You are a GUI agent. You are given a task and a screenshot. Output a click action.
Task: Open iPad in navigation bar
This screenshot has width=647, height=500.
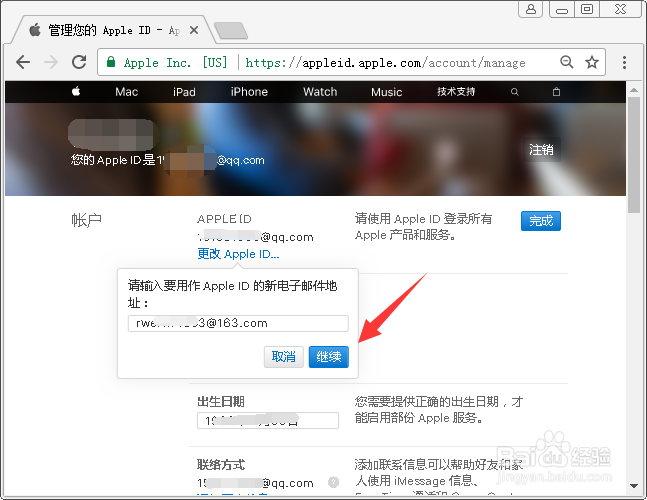184,92
